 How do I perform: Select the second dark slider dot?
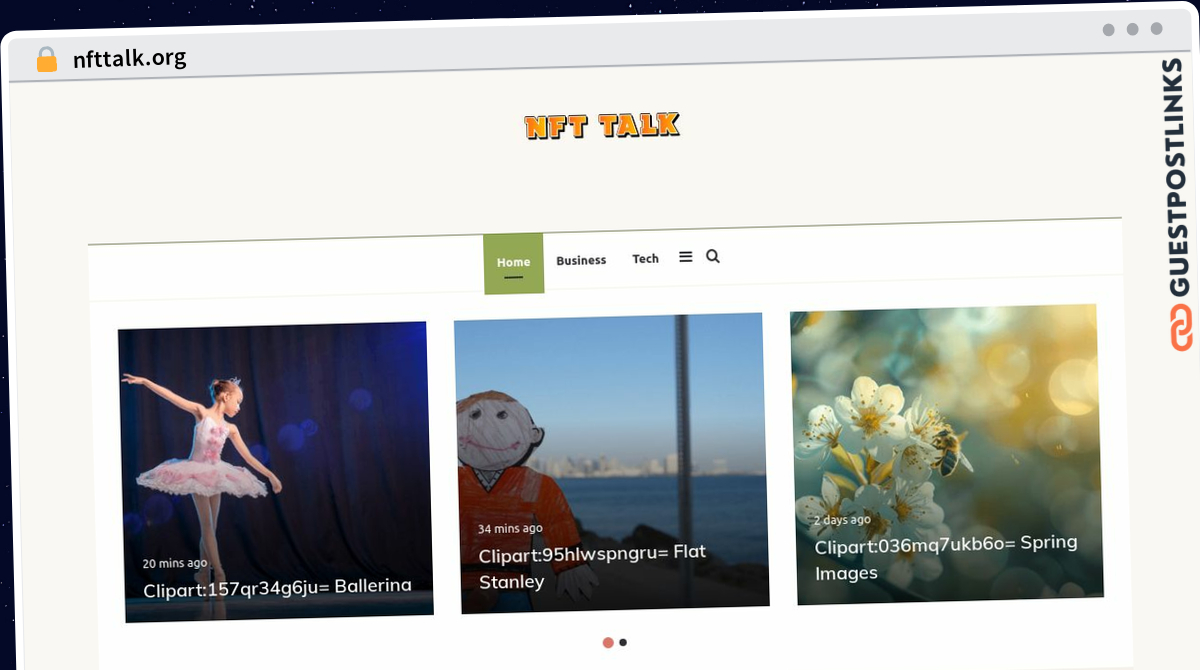point(623,642)
